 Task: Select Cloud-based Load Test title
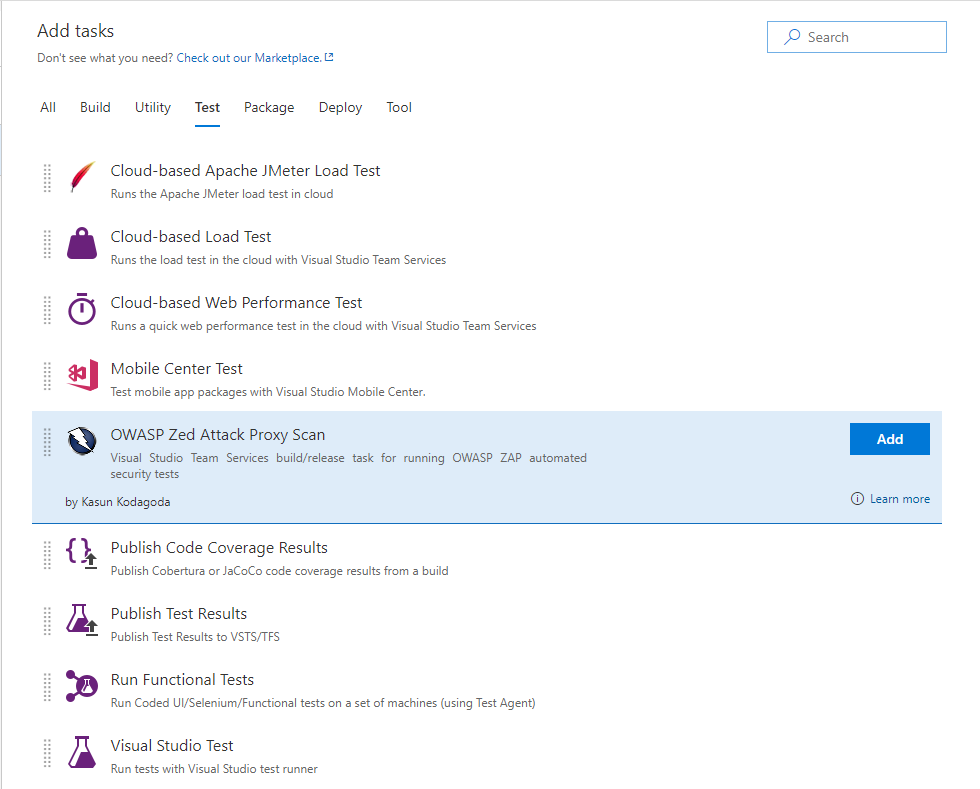click(191, 237)
